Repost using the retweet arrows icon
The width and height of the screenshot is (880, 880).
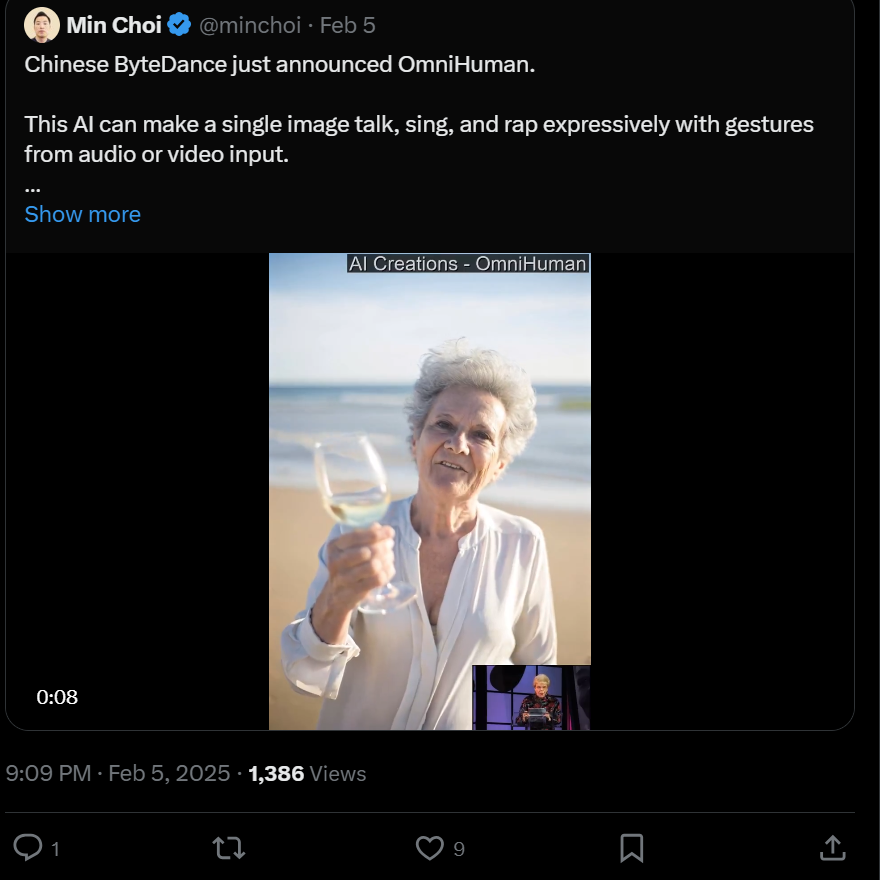[229, 848]
